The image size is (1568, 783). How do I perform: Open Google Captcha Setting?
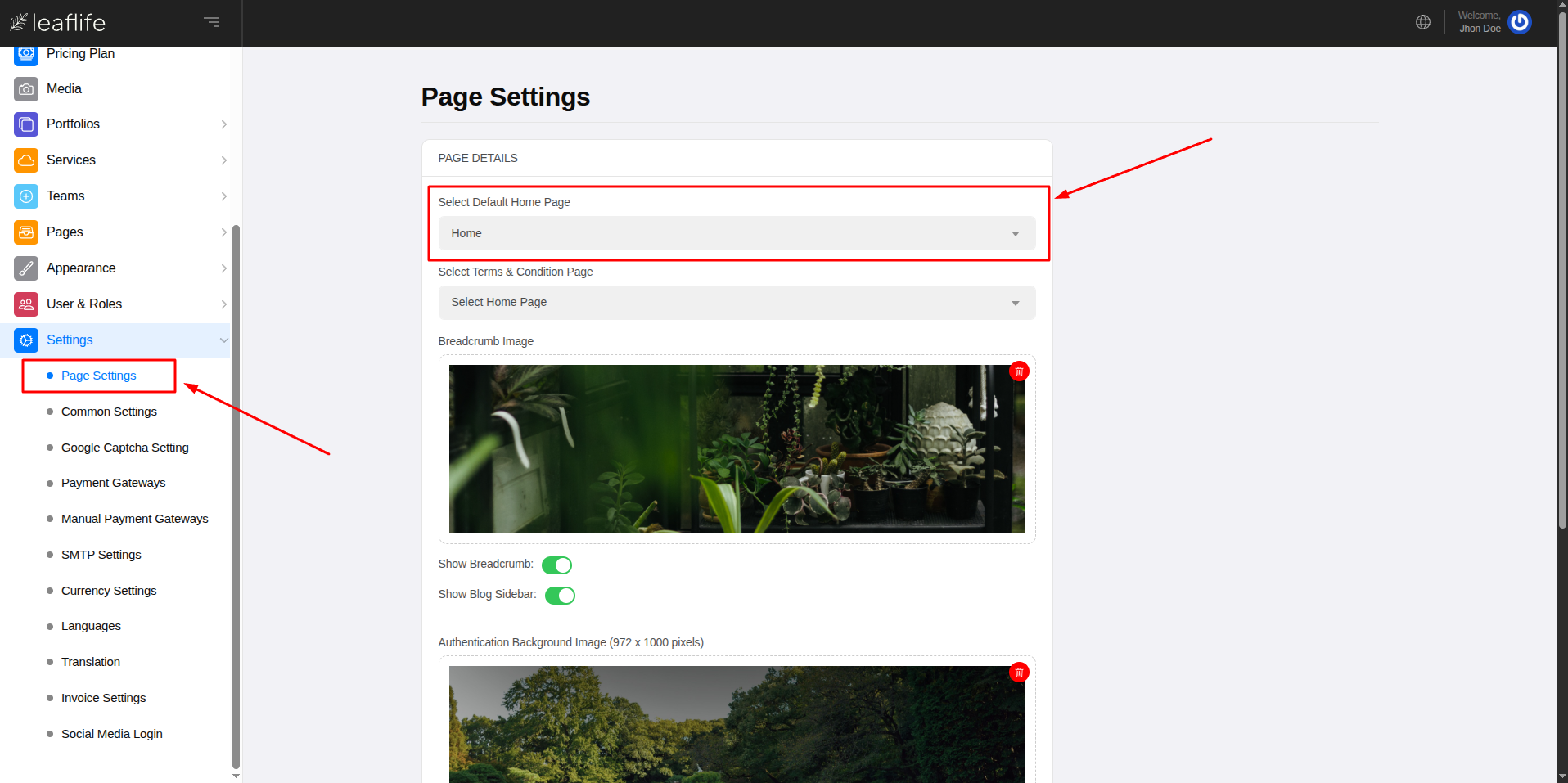pos(125,448)
